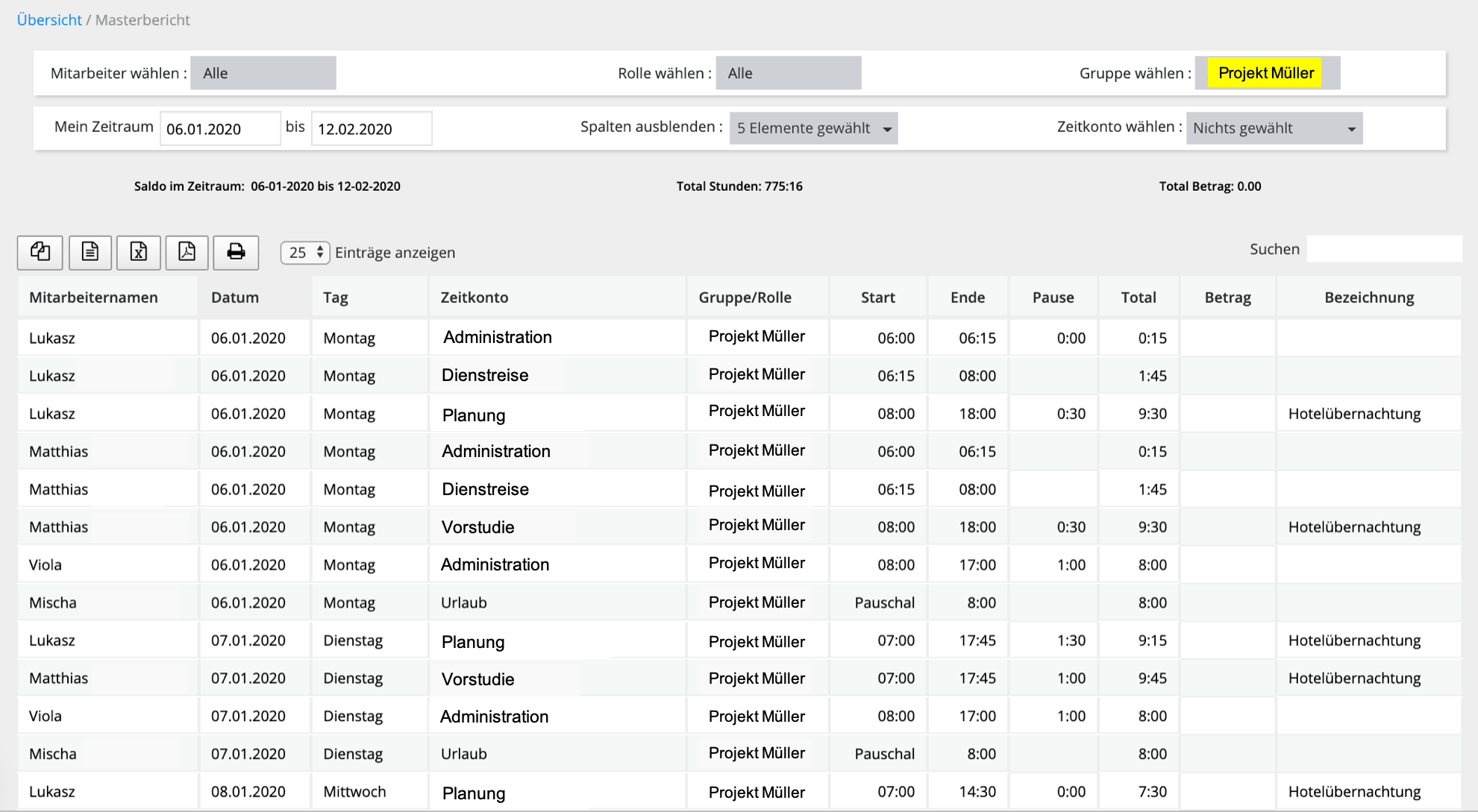Viewport: 1478px width, 812px height.
Task: Sort by Zeitkonto column header
Action: 474,298
